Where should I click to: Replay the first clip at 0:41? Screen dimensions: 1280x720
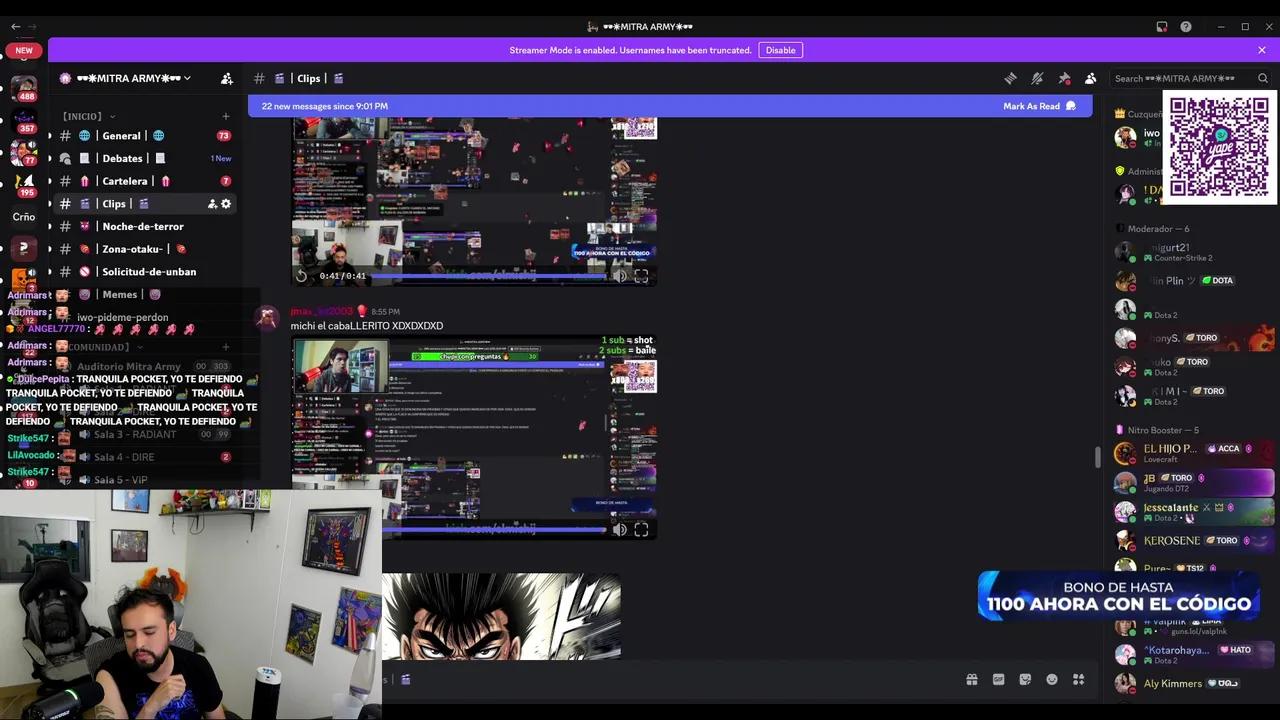coord(302,276)
